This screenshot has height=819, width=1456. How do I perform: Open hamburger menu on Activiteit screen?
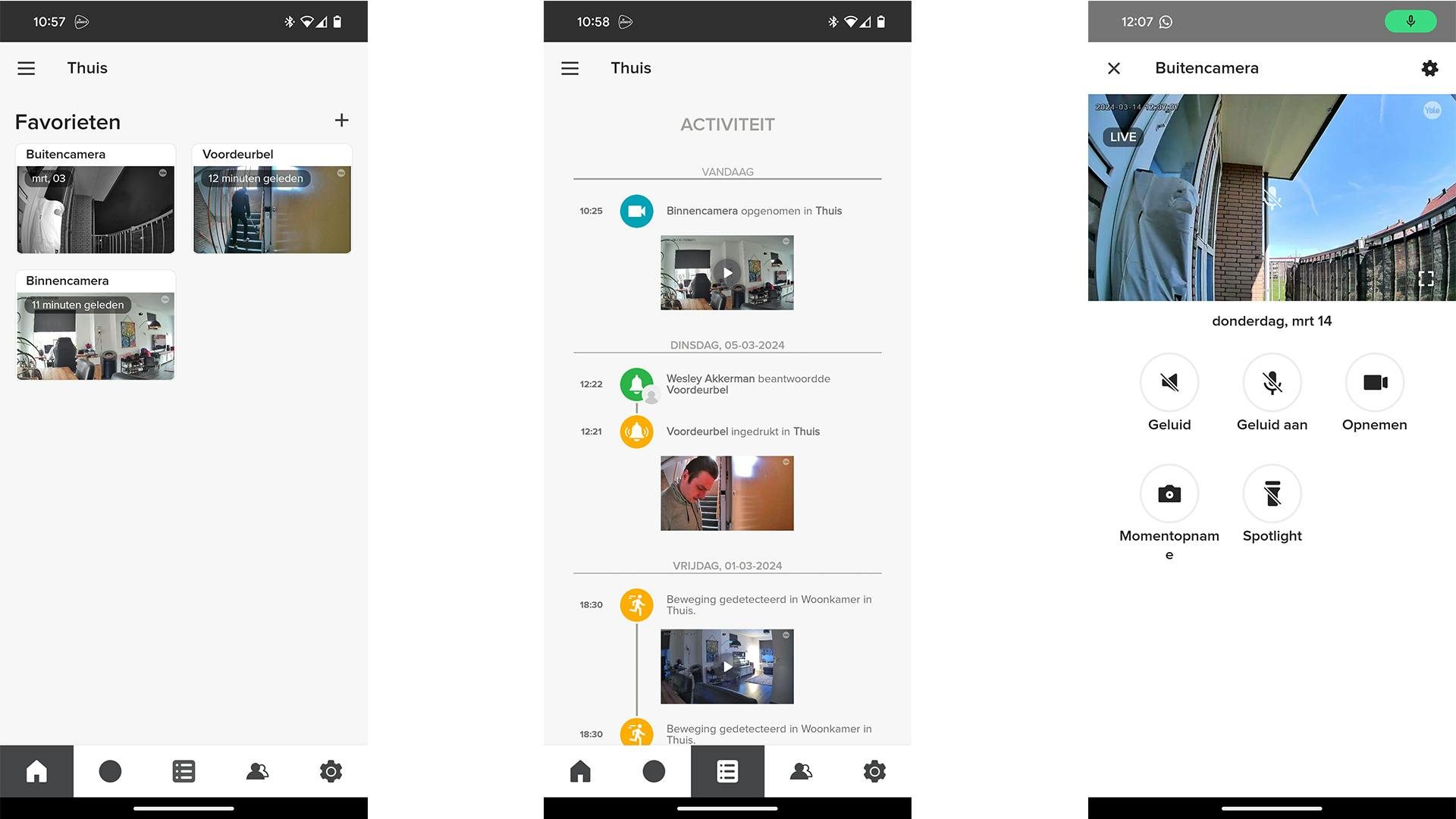(570, 68)
